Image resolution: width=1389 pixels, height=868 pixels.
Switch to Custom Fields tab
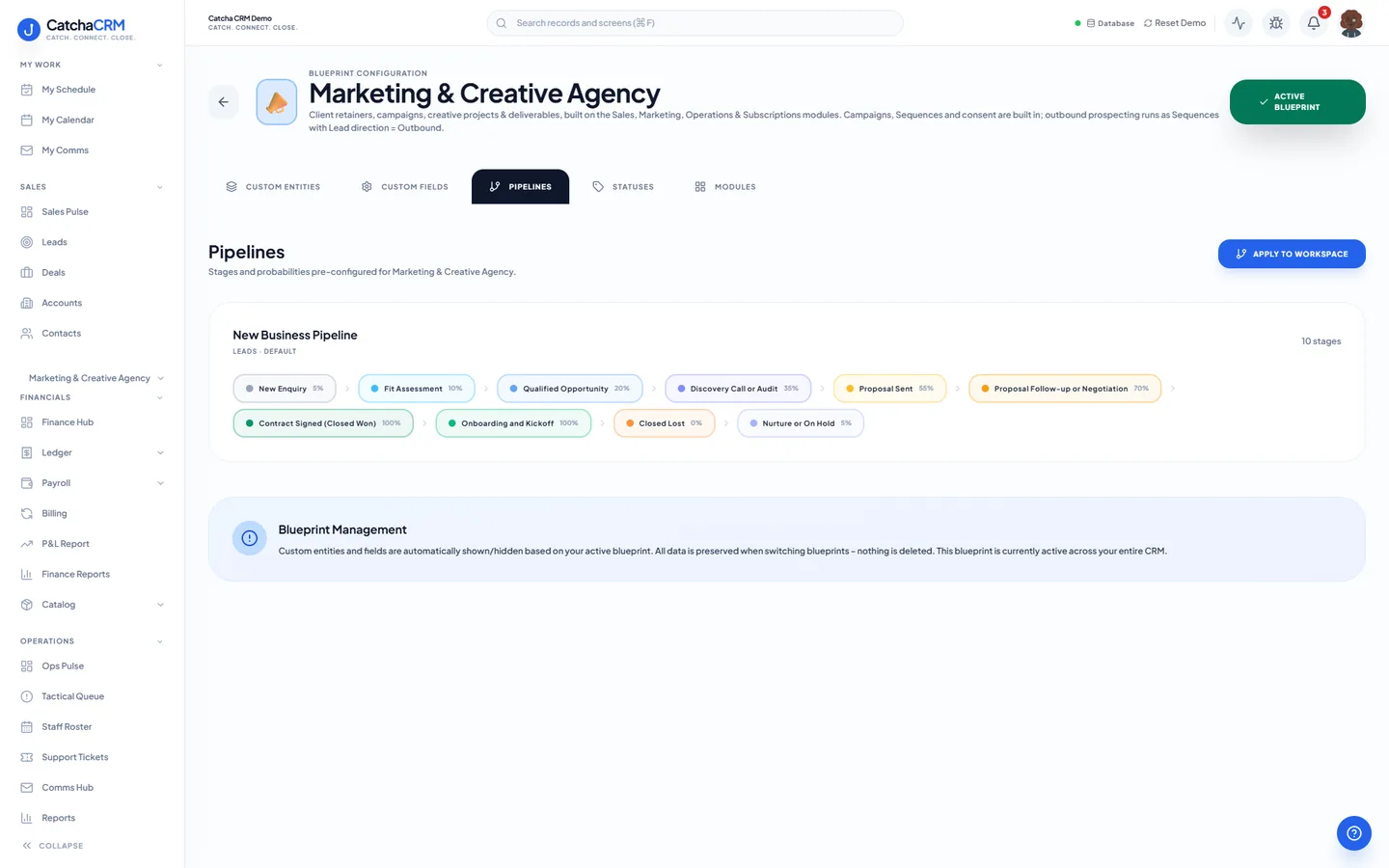405,187
